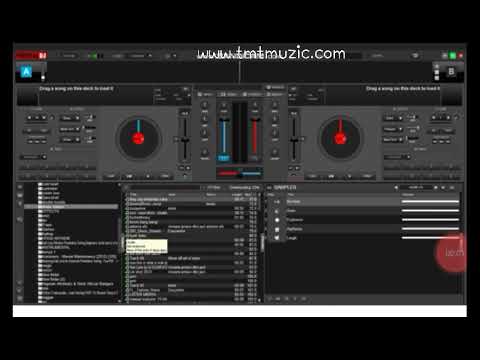Click the blue left channel volume fader
480x360 pixels.
(x=224, y=139)
